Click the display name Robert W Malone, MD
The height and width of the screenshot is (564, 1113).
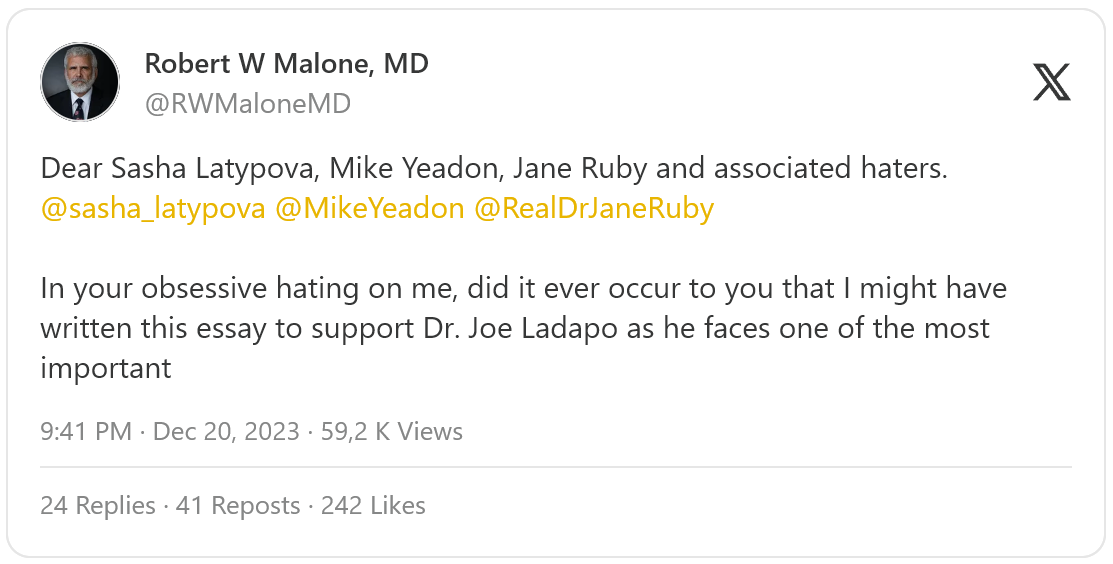click(x=286, y=64)
